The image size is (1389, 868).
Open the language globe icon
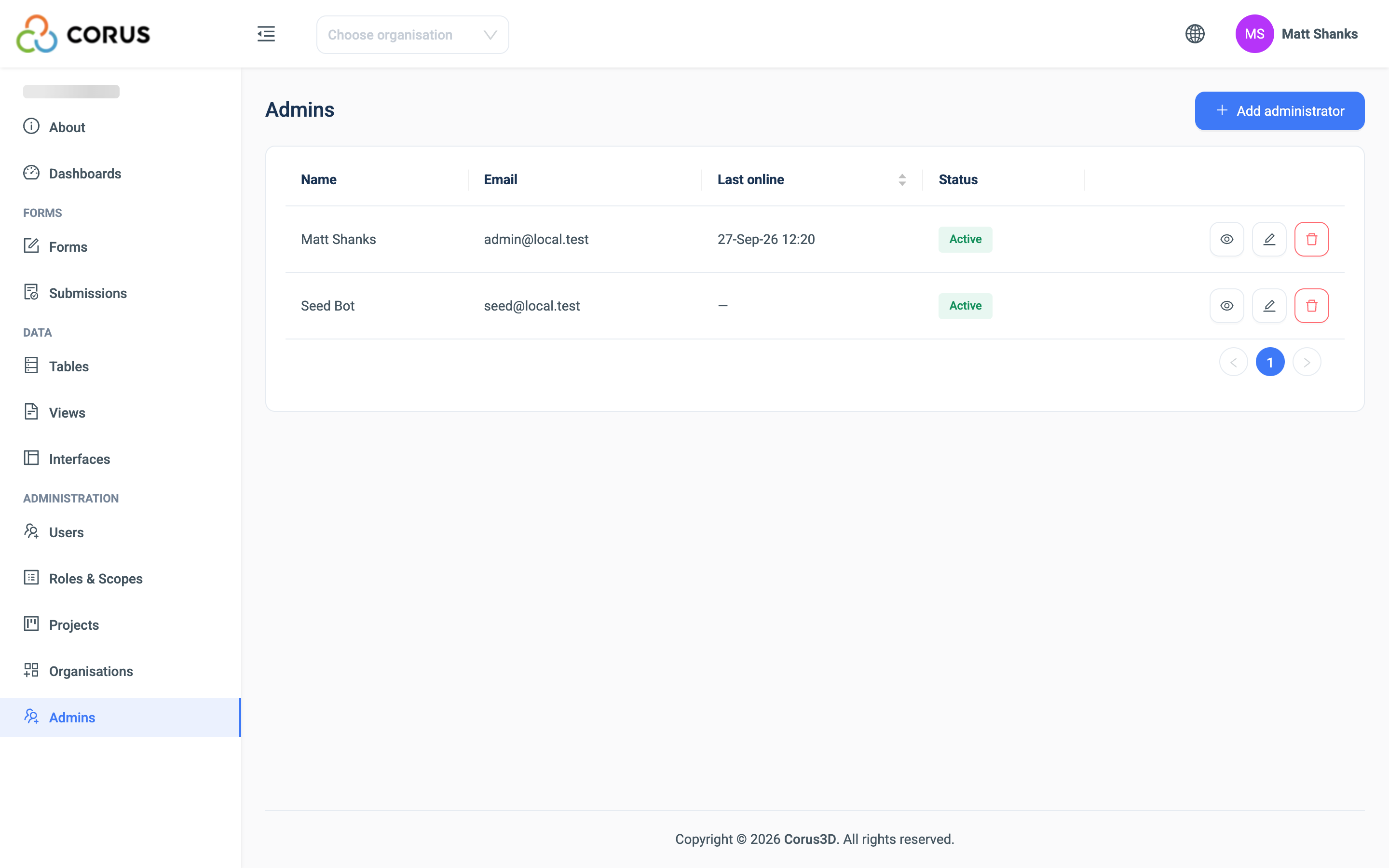pos(1195,34)
